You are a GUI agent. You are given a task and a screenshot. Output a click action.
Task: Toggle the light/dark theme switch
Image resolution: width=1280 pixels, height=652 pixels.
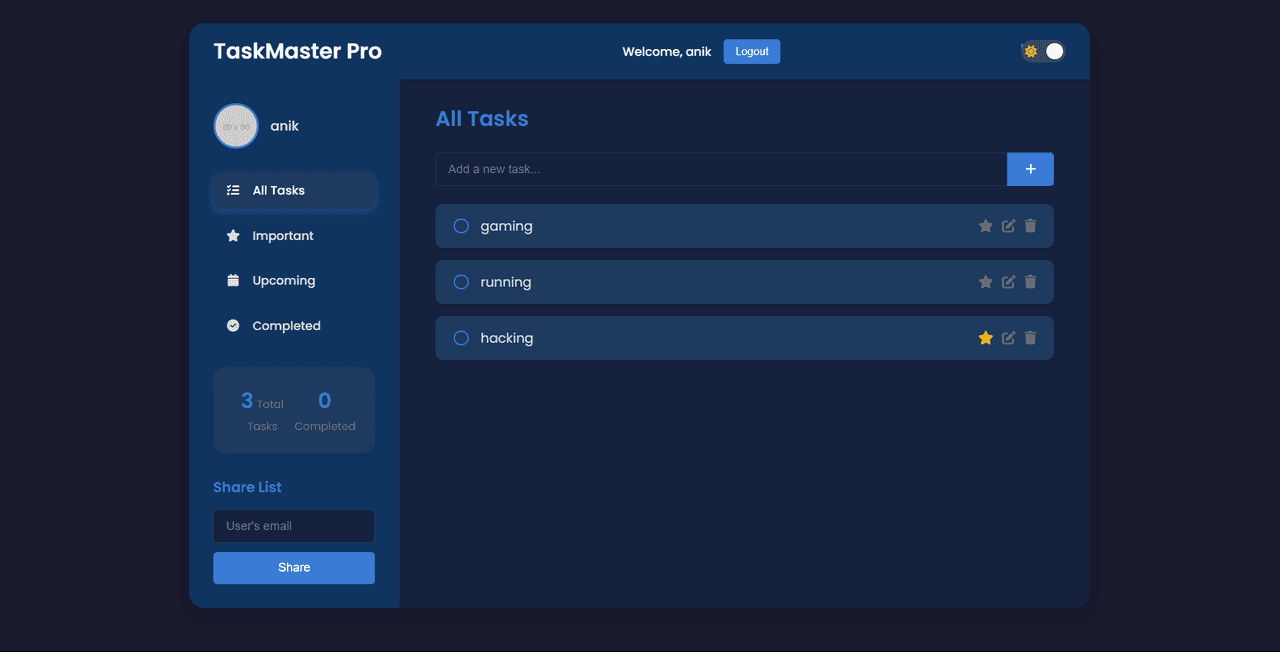1043,51
